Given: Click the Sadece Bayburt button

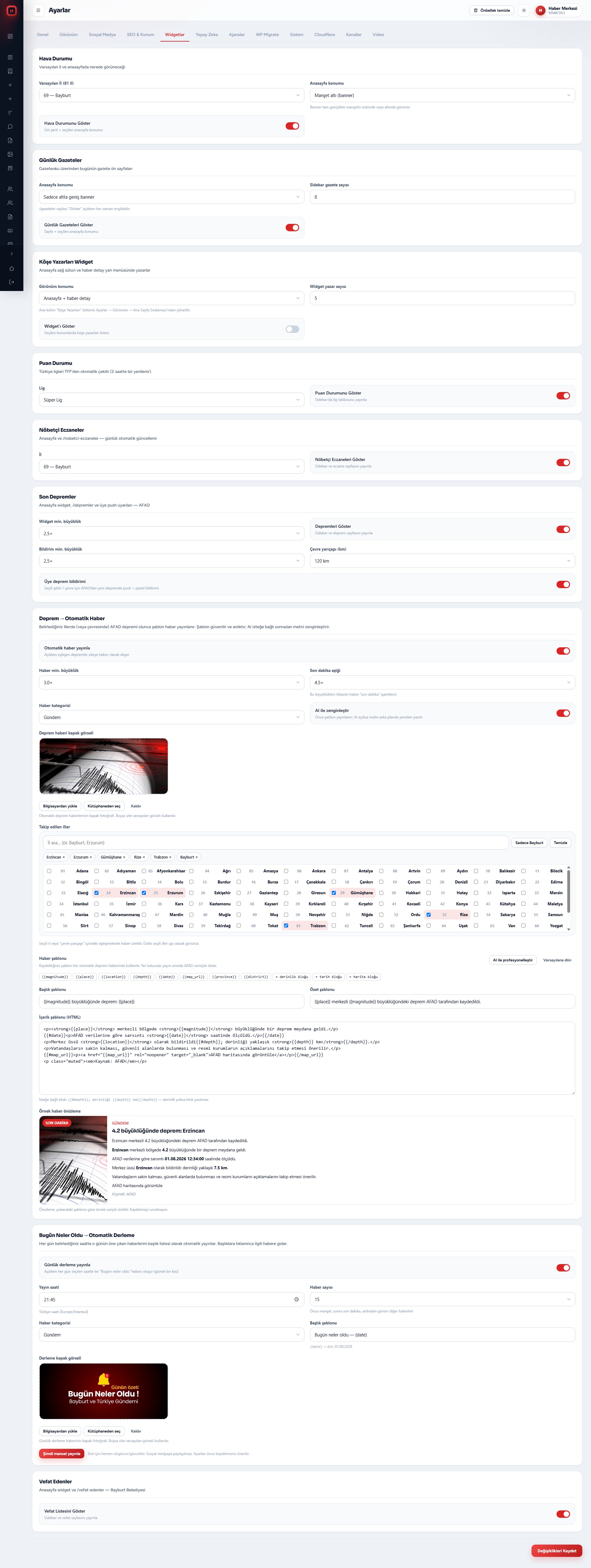Looking at the screenshot, I should (529, 843).
